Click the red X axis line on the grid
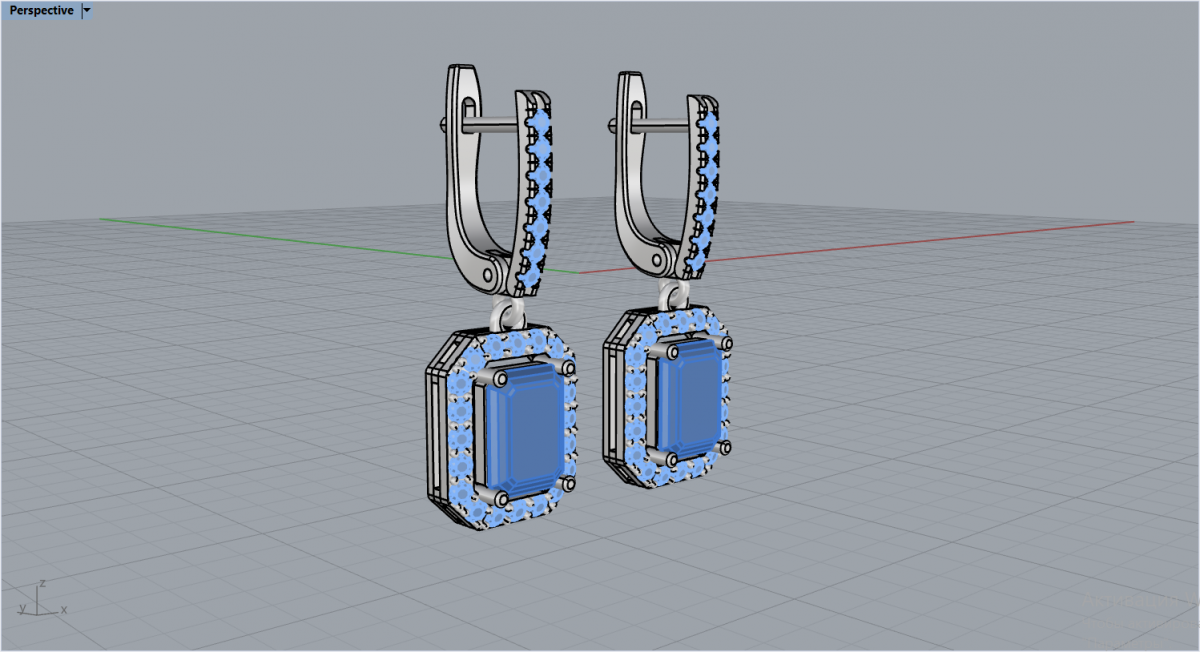1200x652 pixels. 900,245
